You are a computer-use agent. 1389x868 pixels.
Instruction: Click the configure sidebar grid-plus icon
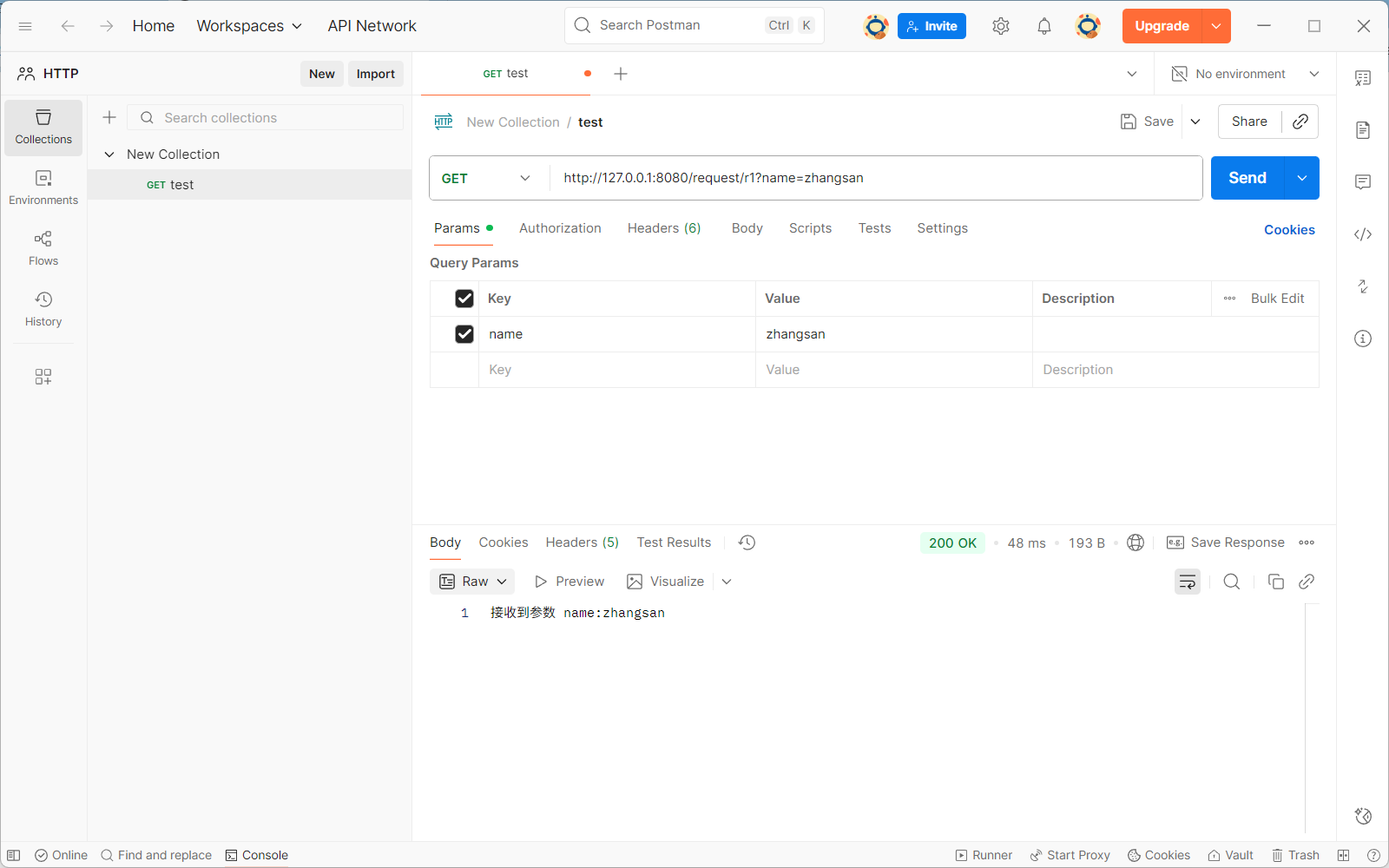pyautogui.click(x=43, y=377)
